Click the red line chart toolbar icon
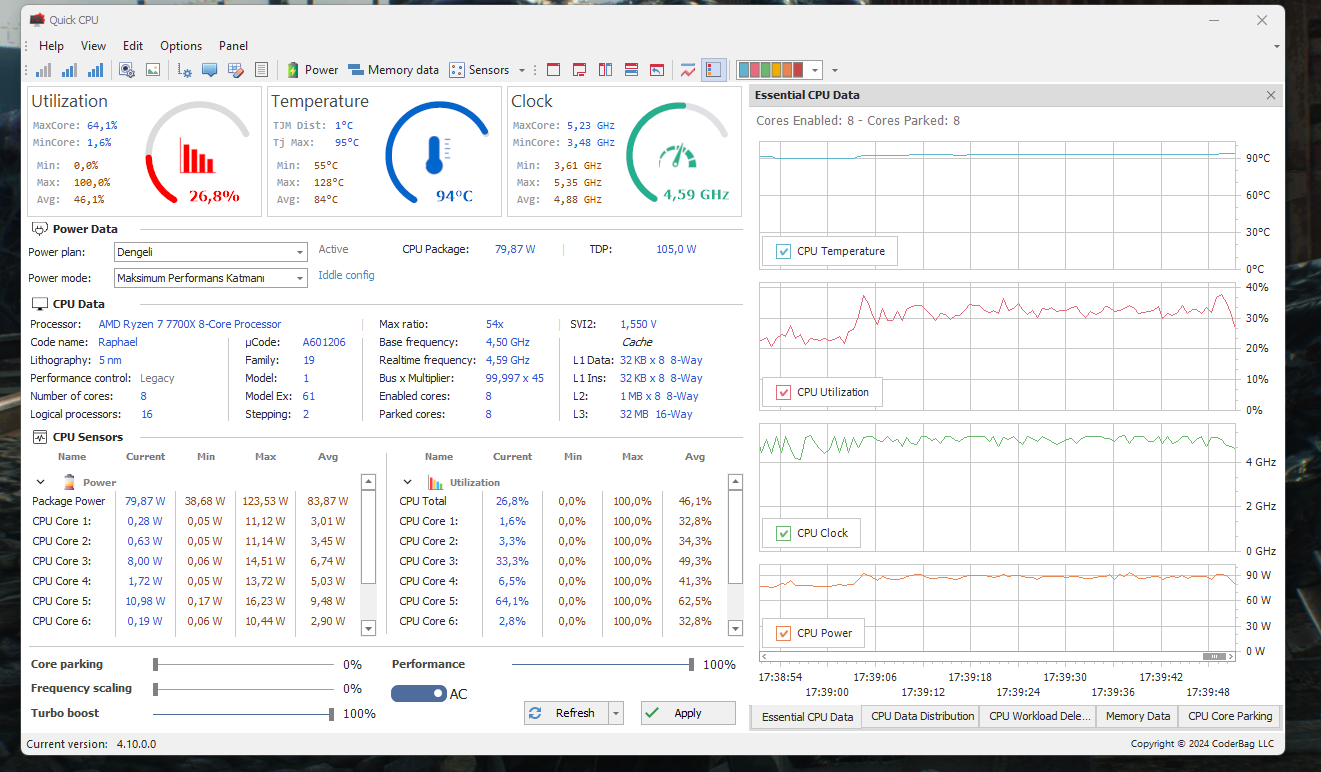 [688, 70]
